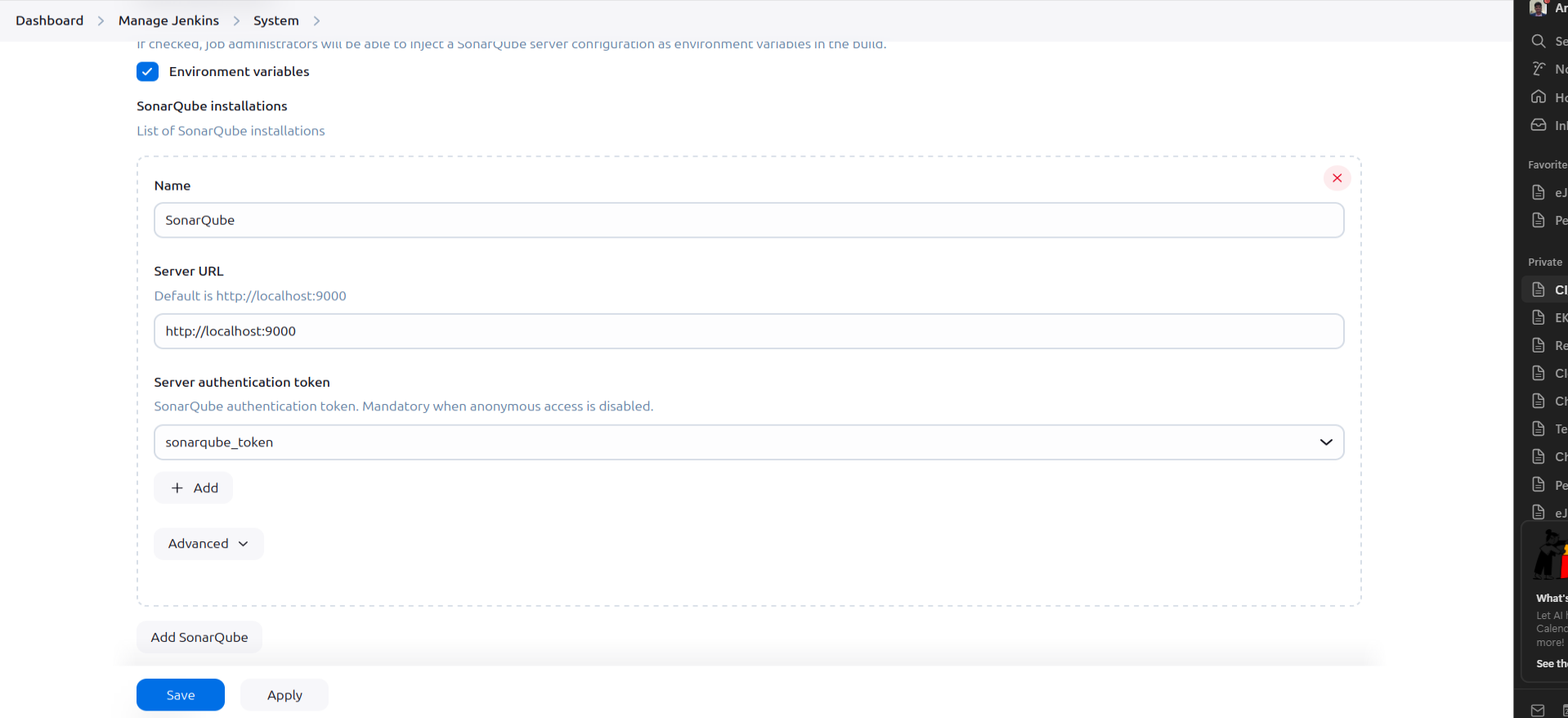1568x718 pixels.
Task: Click the user avatar atop the Notion sidebar
Action: pos(1538,8)
